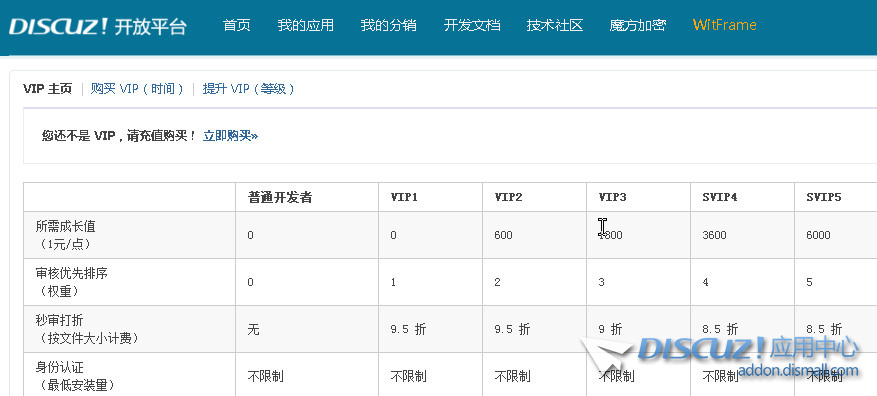Select the VIP 主页 tab
The height and width of the screenshot is (396, 877).
pyautogui.click(x=48, y=89)
